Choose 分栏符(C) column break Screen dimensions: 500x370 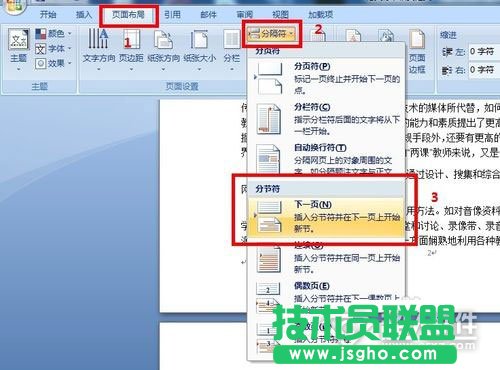pyautogui.click(x=327, y=119)
